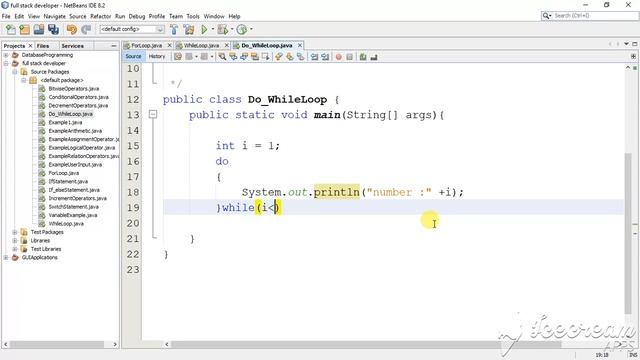Click the Build Project hammer icon

[x=174, y=29]
